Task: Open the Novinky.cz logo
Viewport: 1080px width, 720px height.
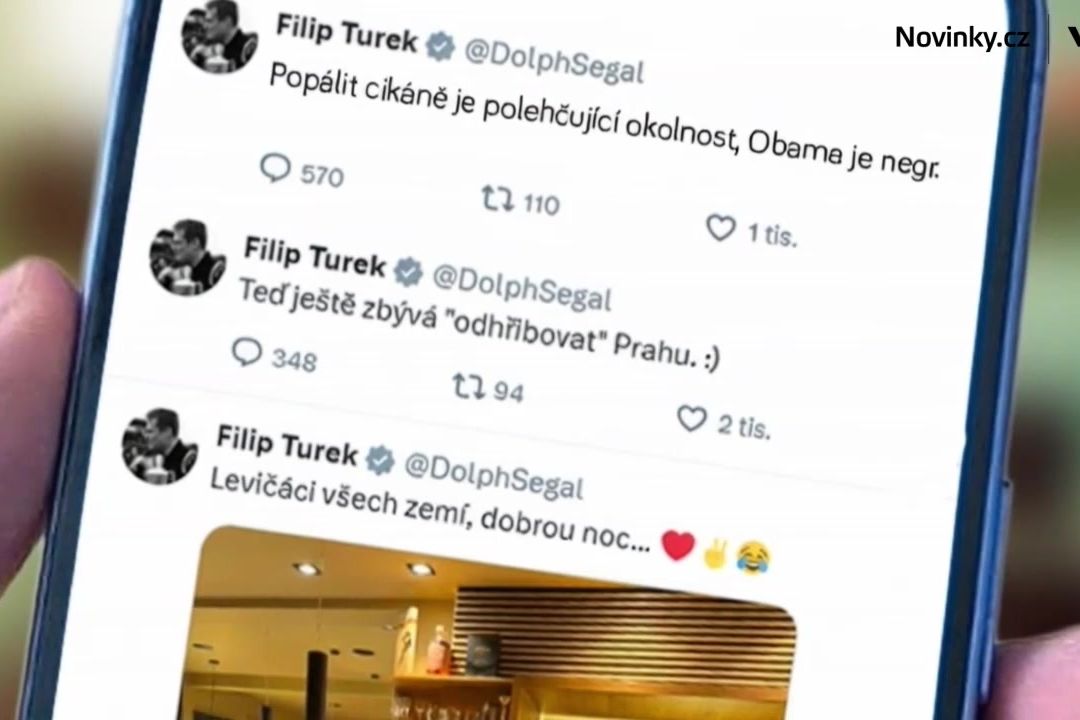Action: (962, 37)
